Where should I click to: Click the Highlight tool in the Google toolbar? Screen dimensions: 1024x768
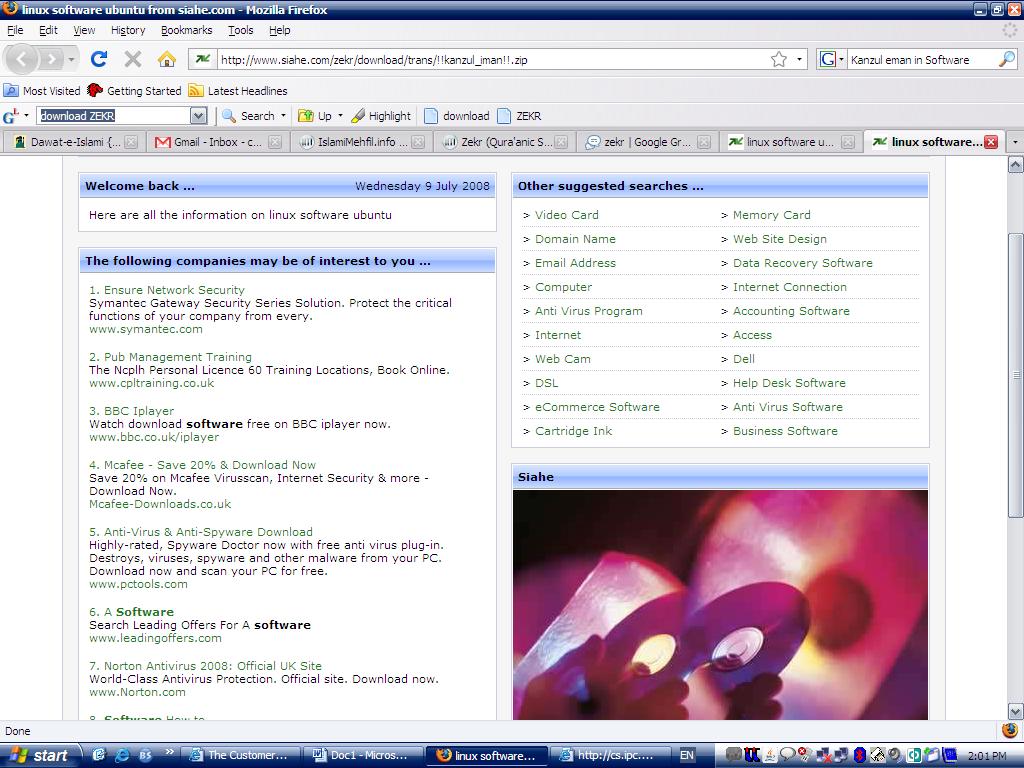[381, 116]
